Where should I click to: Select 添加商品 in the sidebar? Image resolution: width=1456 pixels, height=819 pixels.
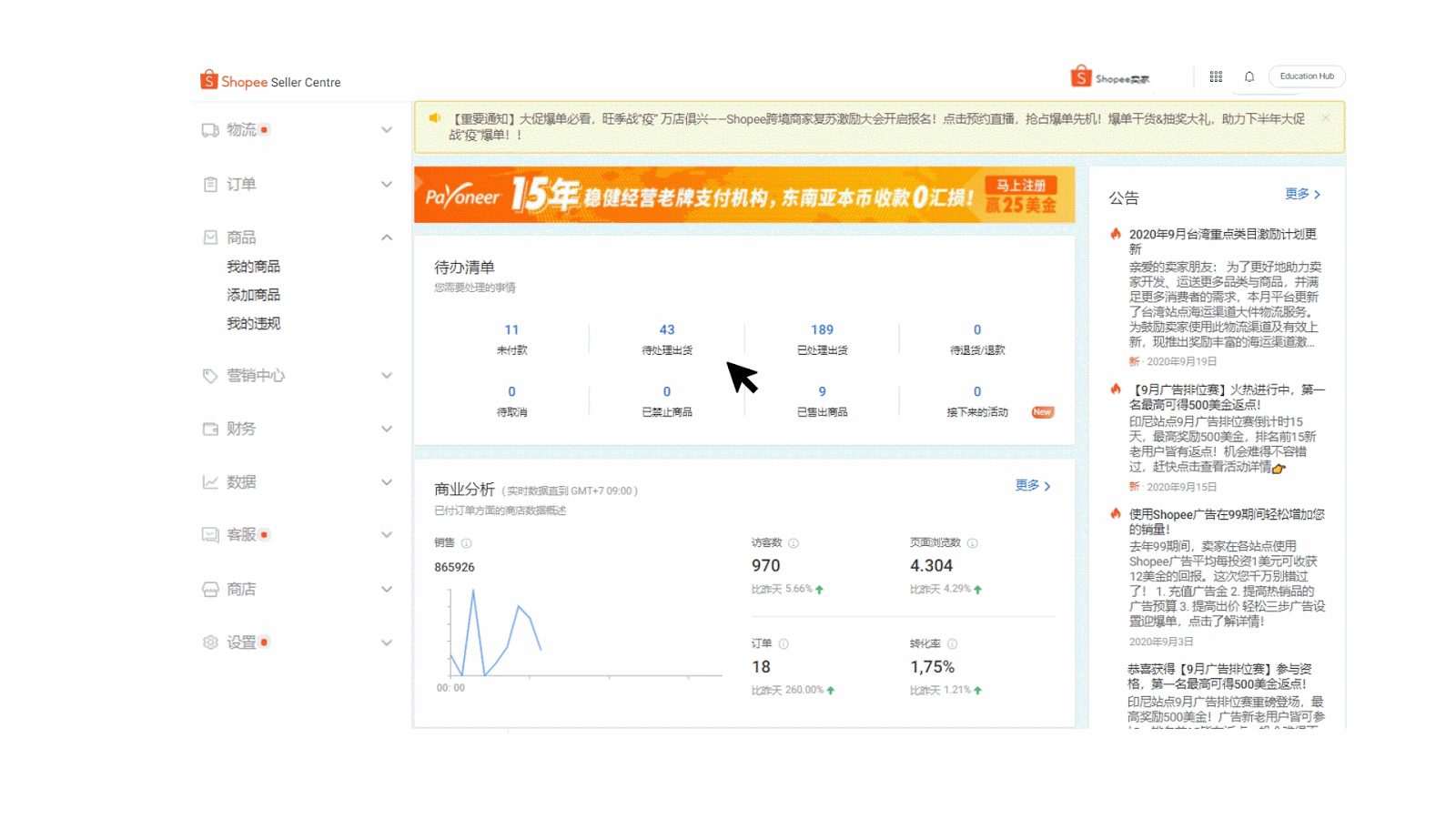(x=253, y=295)
